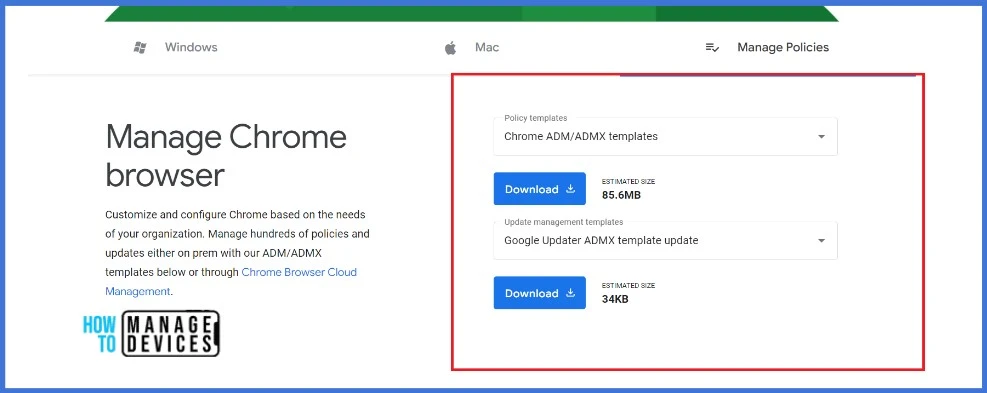Open the Windows tab

coord(191,47)
